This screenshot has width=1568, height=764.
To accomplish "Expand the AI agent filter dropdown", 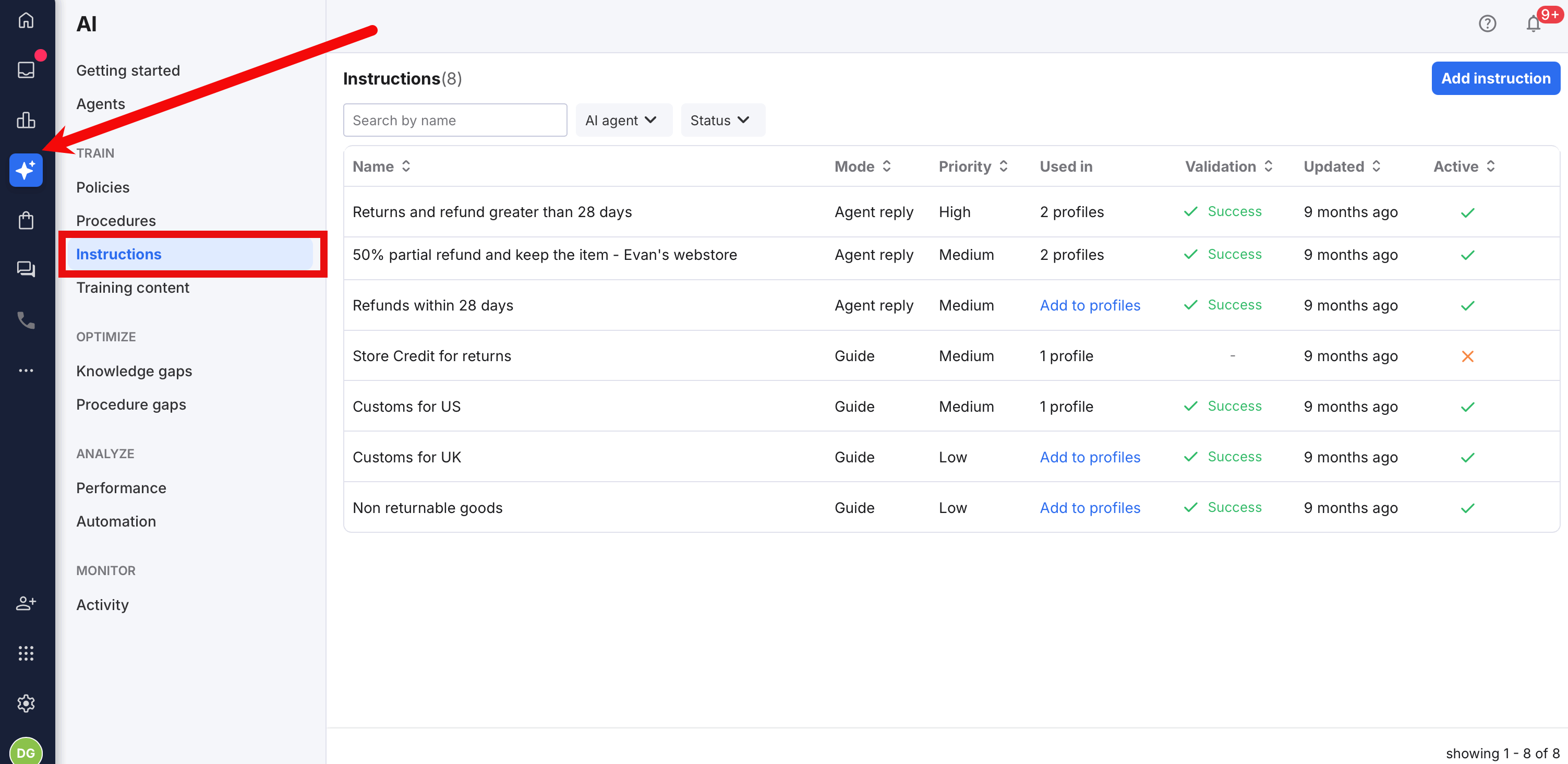I will coord(623,121).
